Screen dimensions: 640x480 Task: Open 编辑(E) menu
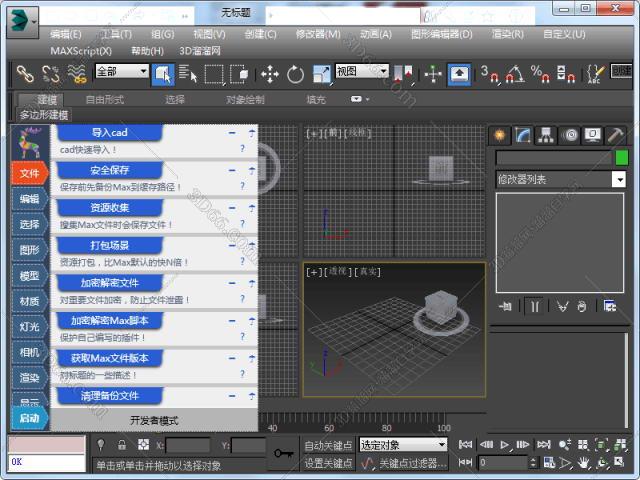(x=66, y=34)
